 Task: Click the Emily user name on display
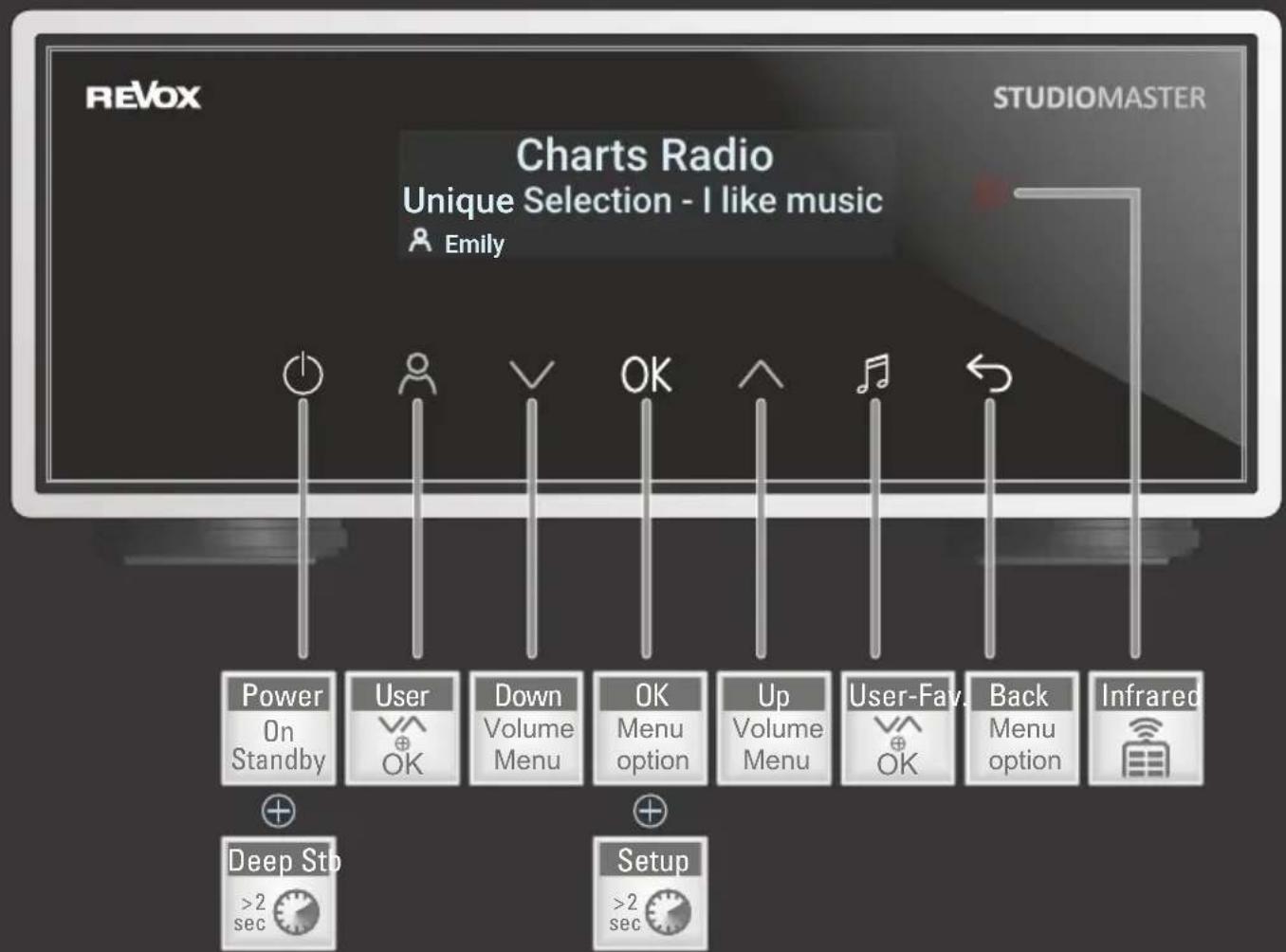click(474, 245)
